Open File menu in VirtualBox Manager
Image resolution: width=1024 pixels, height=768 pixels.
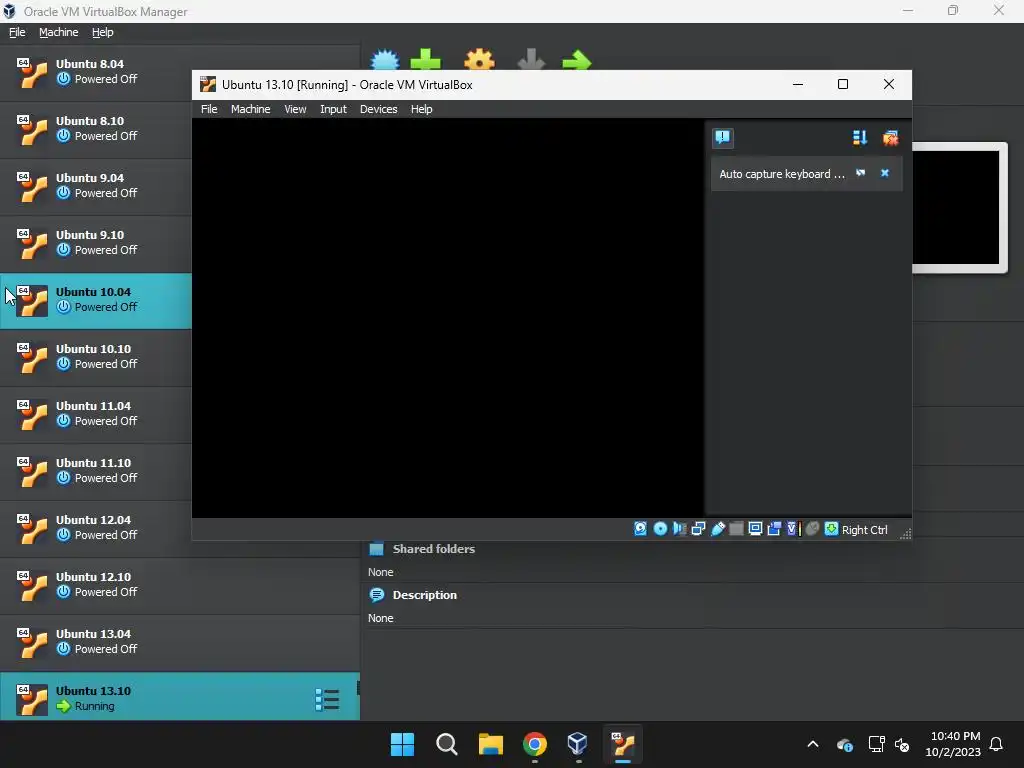pos(17,32)
